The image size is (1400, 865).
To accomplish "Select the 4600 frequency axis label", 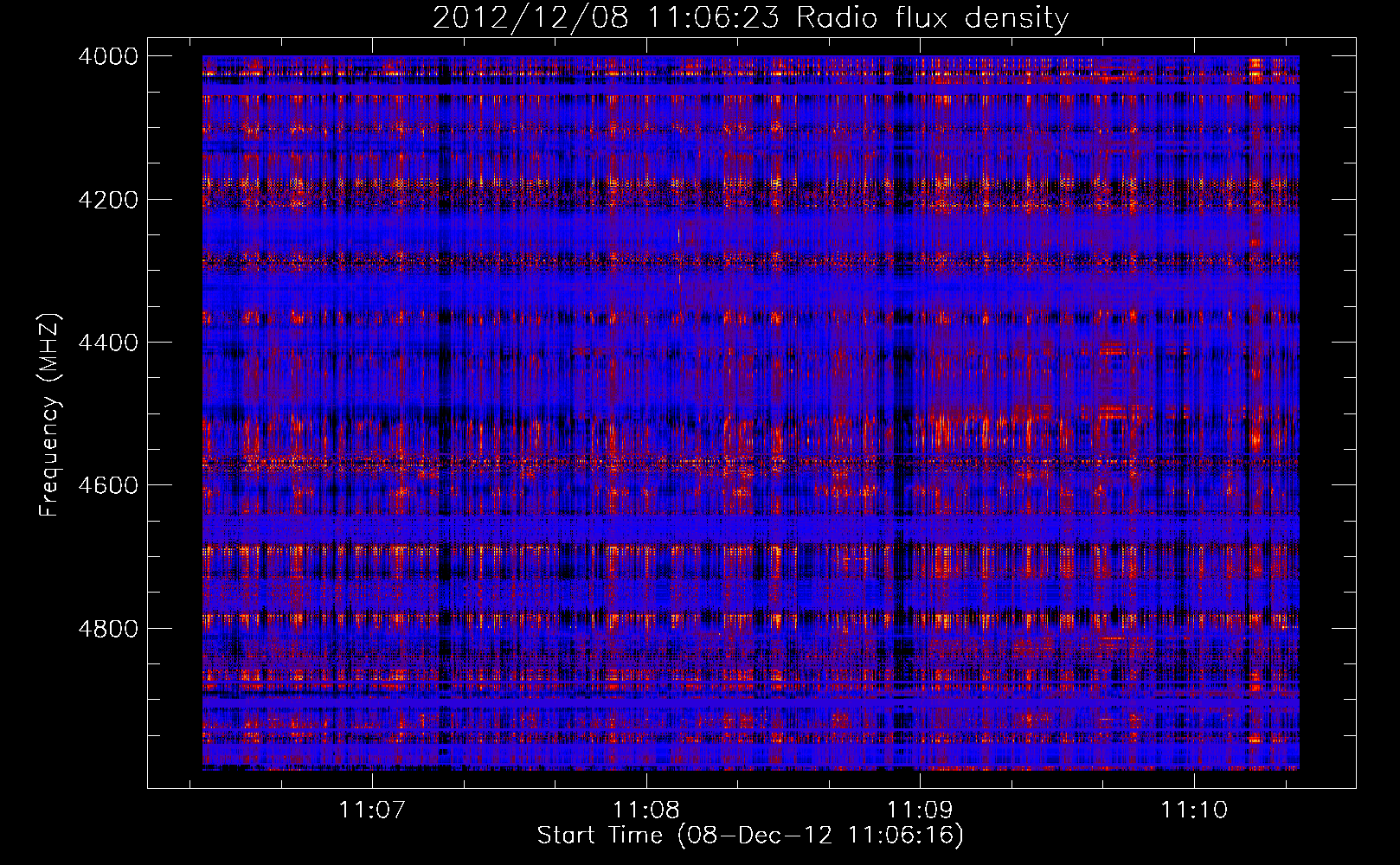I will click(108, 485).
